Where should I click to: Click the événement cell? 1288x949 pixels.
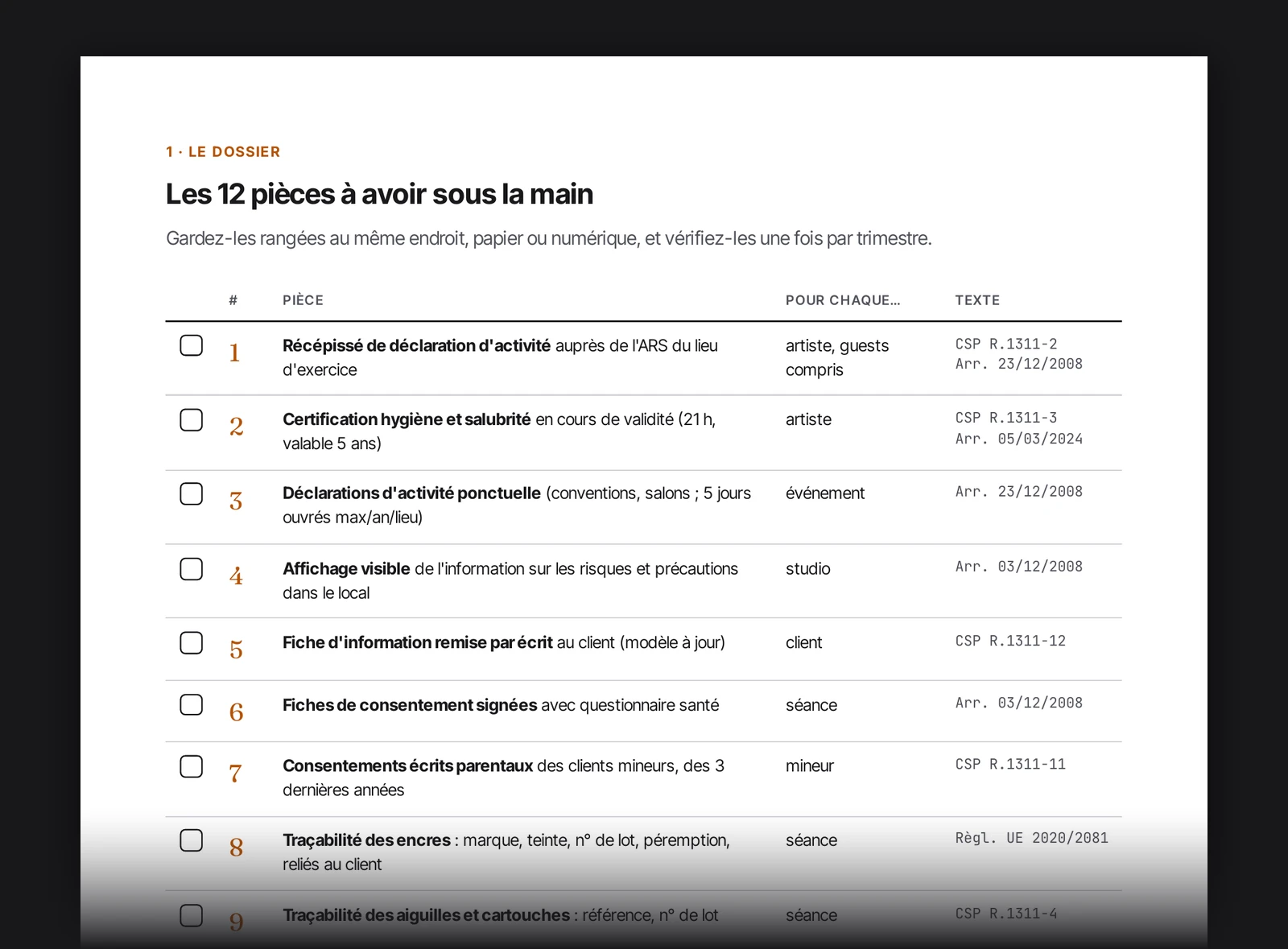[x=825, y=493]
